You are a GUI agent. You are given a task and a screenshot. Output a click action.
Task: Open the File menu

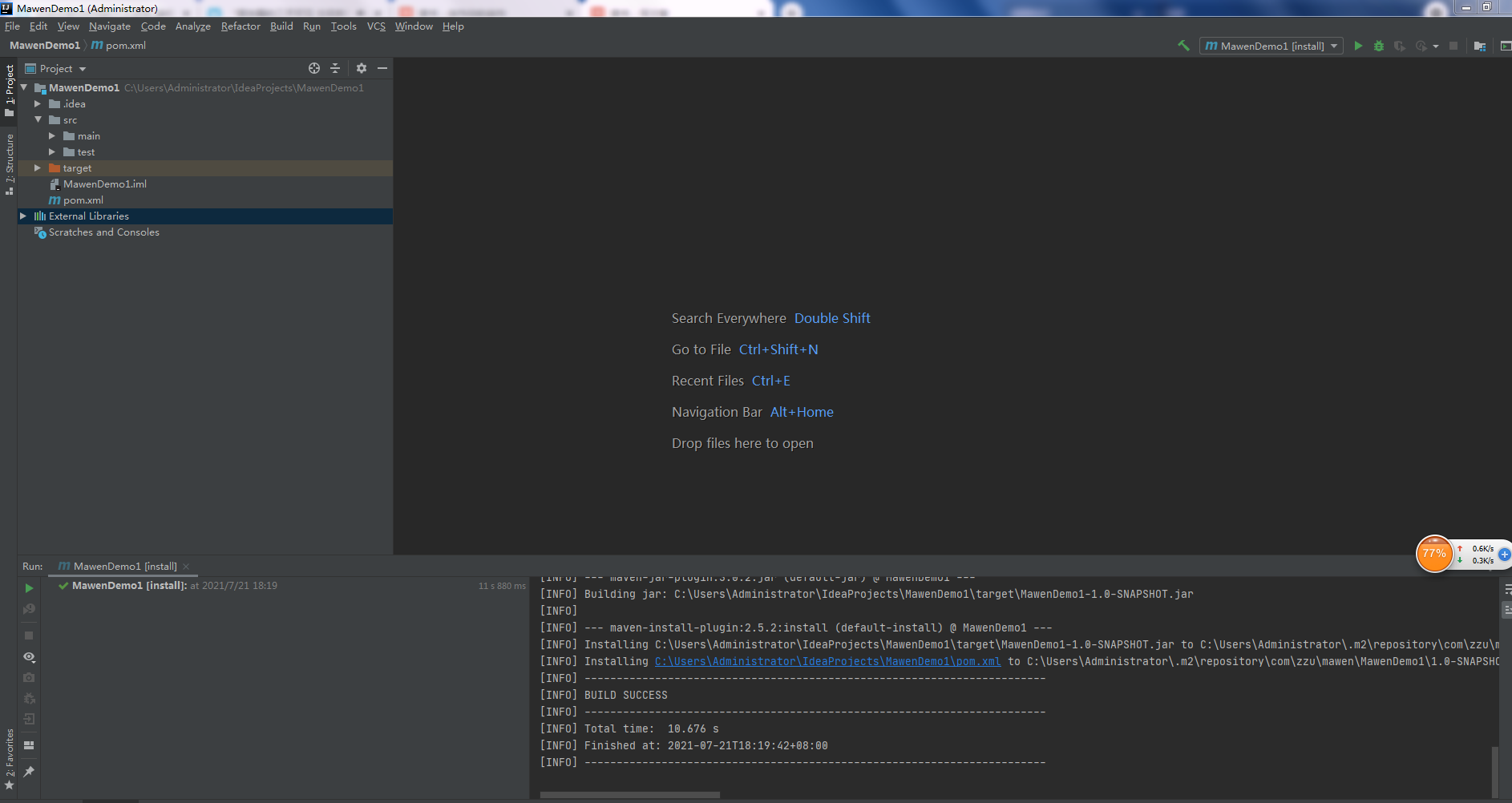click(12, 26)
